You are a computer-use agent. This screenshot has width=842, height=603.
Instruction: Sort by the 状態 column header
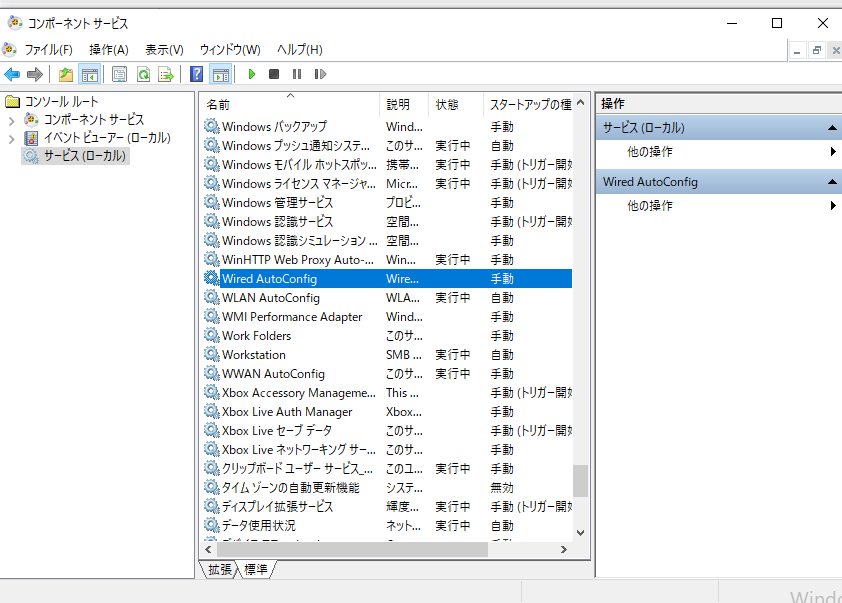coord(455,105)
